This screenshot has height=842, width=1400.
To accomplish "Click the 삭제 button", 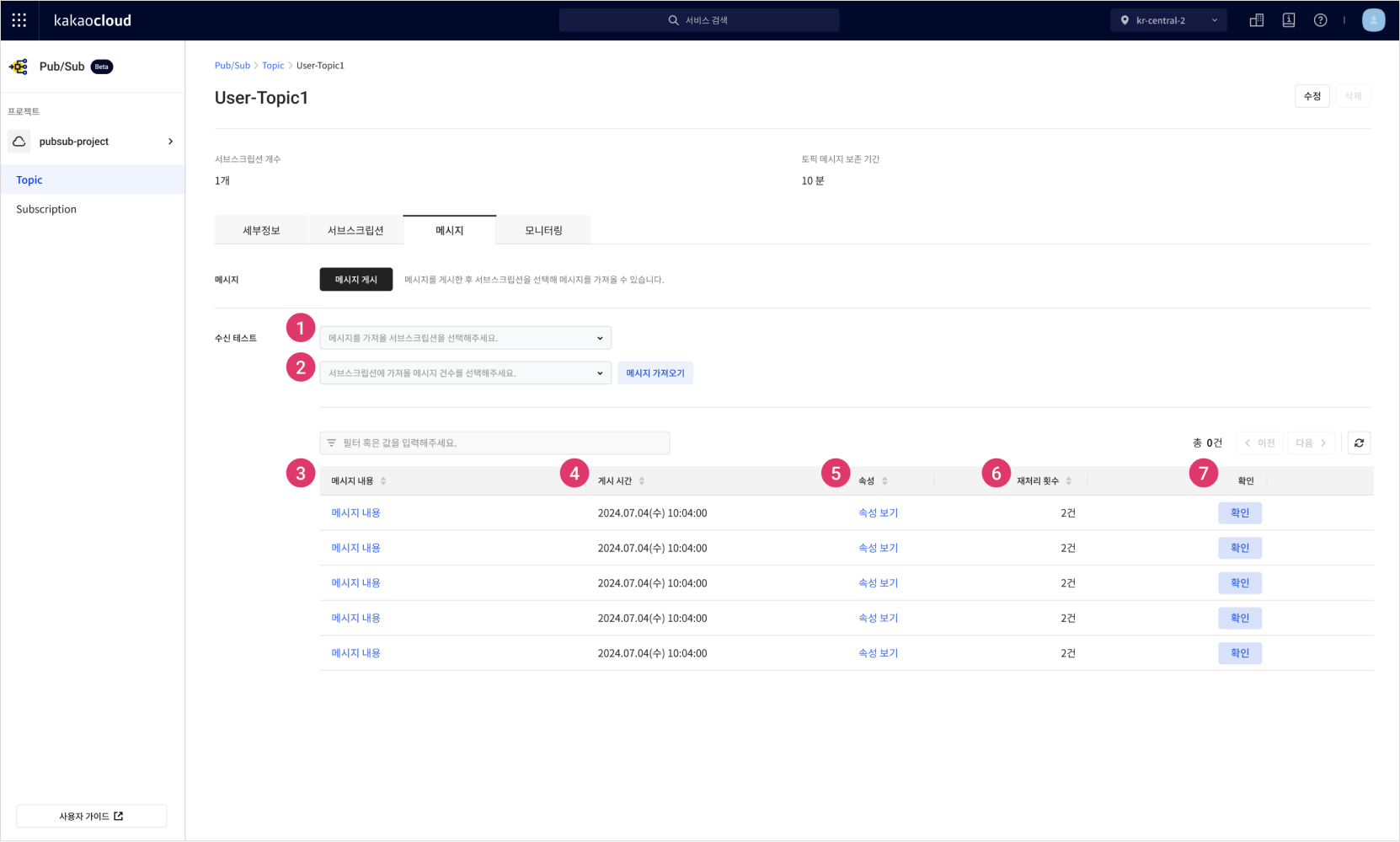I will (1353, 96).
